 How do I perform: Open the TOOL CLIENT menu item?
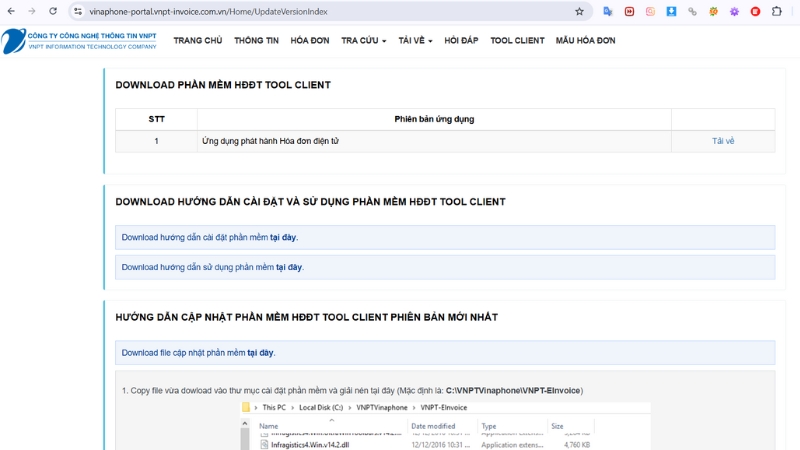pyautogui.click(x=517, y=41)
